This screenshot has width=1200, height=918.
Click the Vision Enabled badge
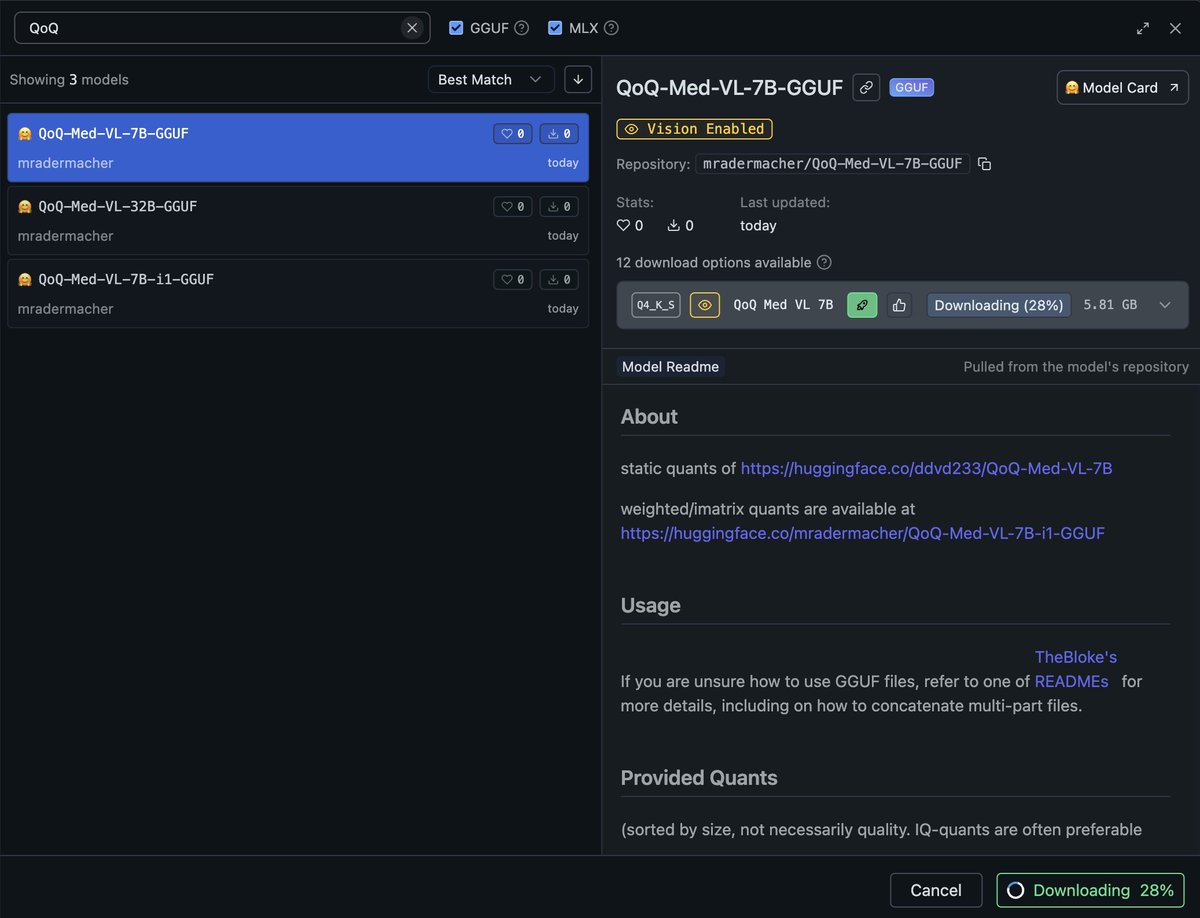pyautogui.click(x=695, y=129)
